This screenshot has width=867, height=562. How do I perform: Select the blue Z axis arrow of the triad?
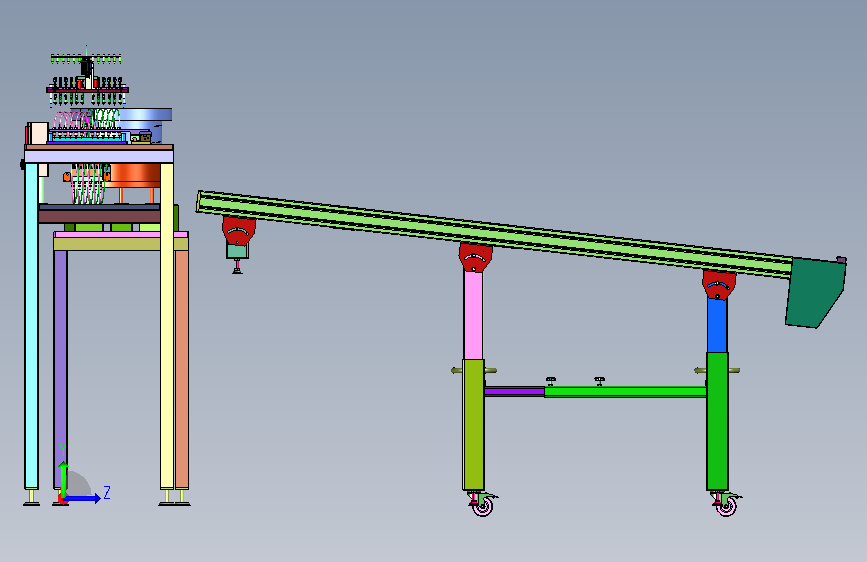point(83,498)
